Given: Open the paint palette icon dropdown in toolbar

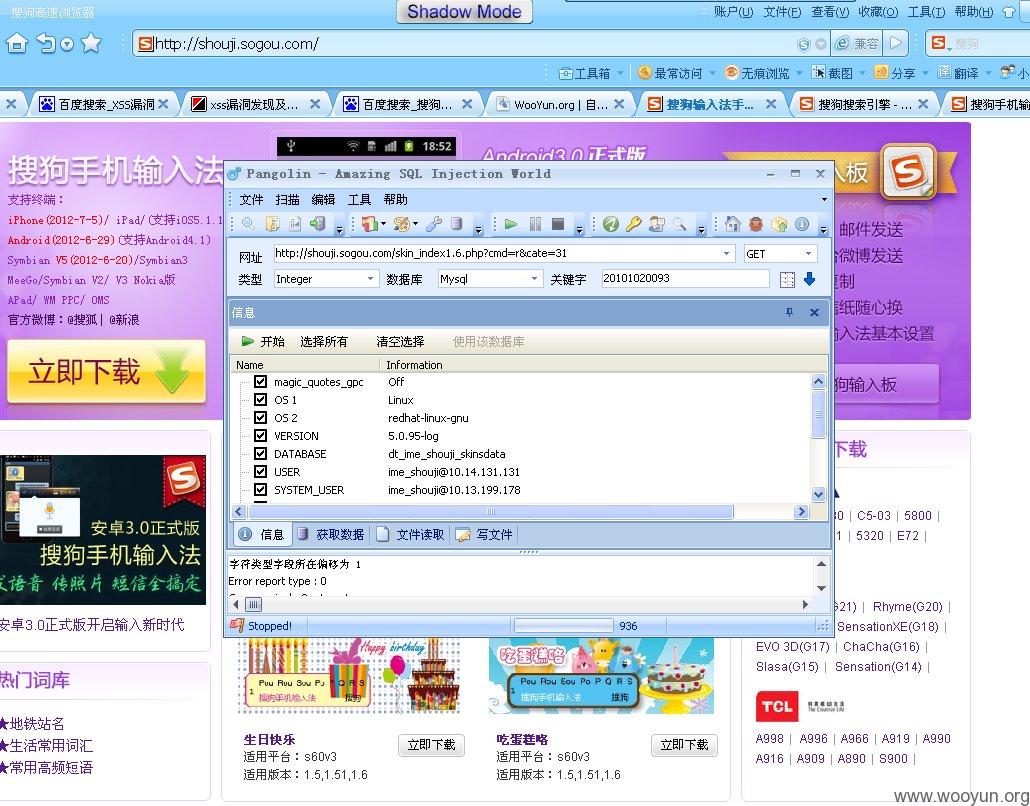Looking at the screenshot, I should (416, 224).
